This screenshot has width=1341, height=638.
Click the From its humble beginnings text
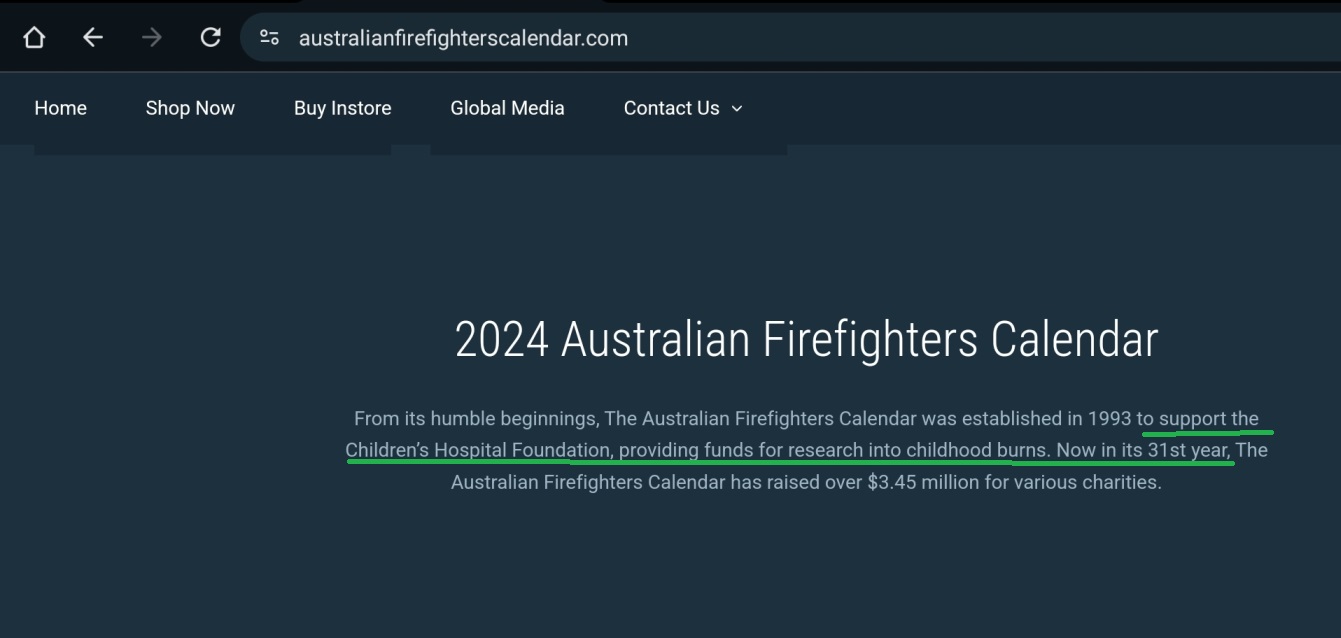pos(476,419)
